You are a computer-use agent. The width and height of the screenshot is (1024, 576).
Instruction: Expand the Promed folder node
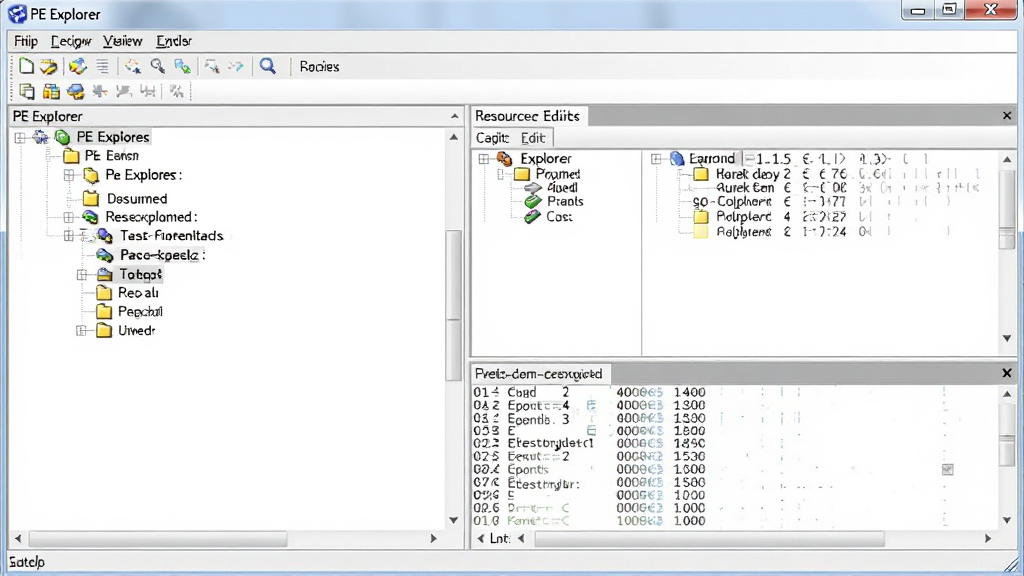pyautogui.click(x=501, y=174)
